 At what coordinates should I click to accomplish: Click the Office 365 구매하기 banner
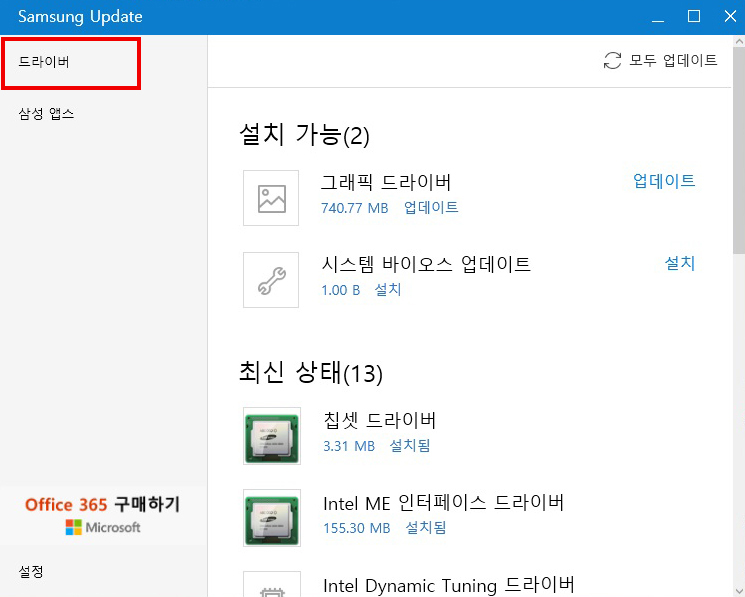click(103, 515)
